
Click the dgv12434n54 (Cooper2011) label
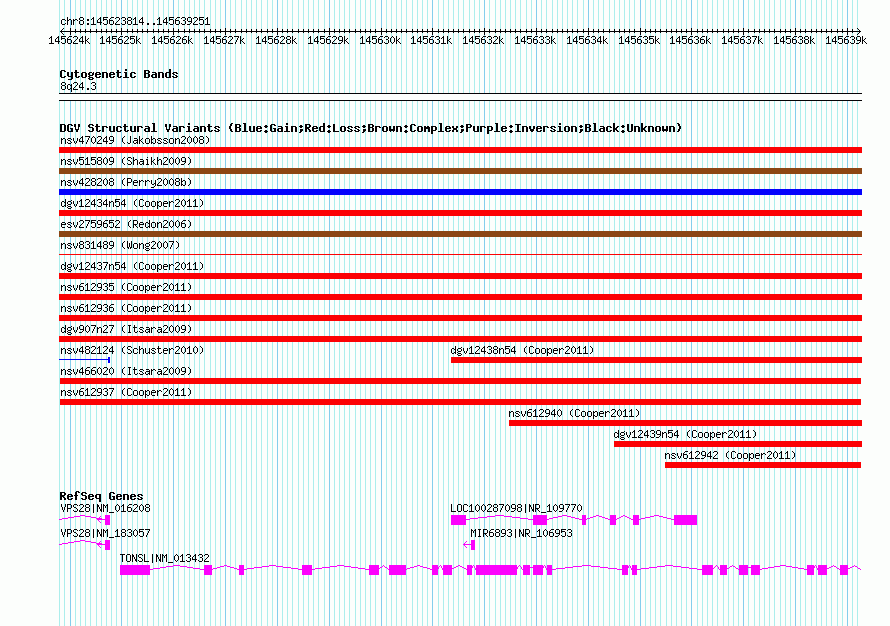[132, 203]
